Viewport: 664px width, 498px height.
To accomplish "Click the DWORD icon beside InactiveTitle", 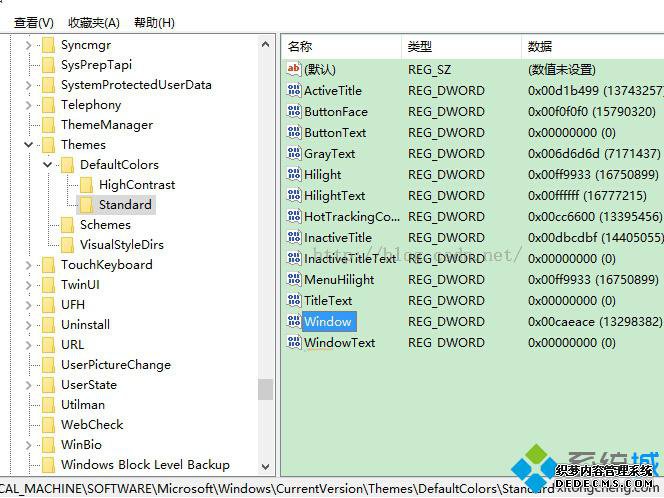I will coord(293,237).
